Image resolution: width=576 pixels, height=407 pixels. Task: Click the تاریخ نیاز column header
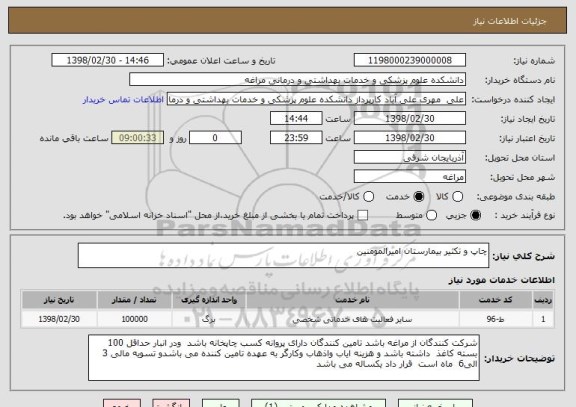pos(59,300)
